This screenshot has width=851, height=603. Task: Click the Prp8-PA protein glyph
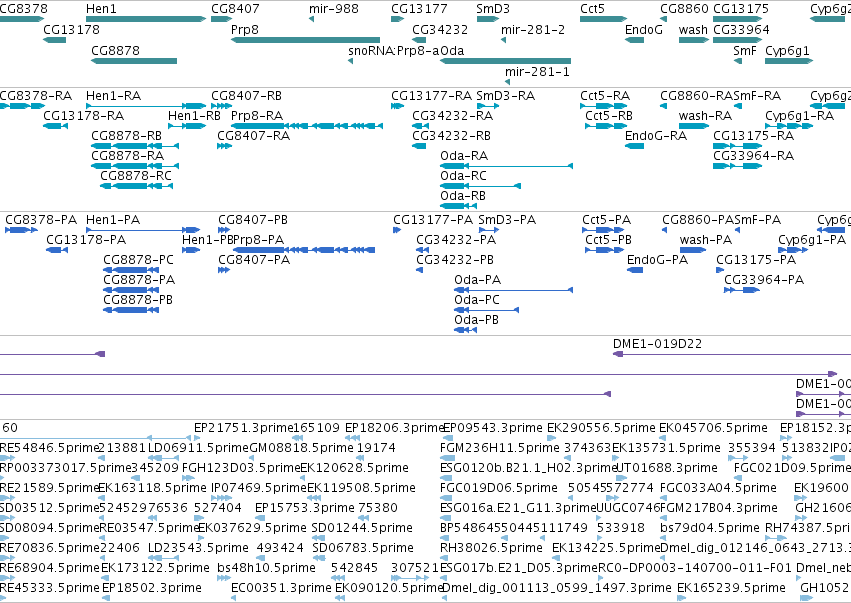(304, 250)
